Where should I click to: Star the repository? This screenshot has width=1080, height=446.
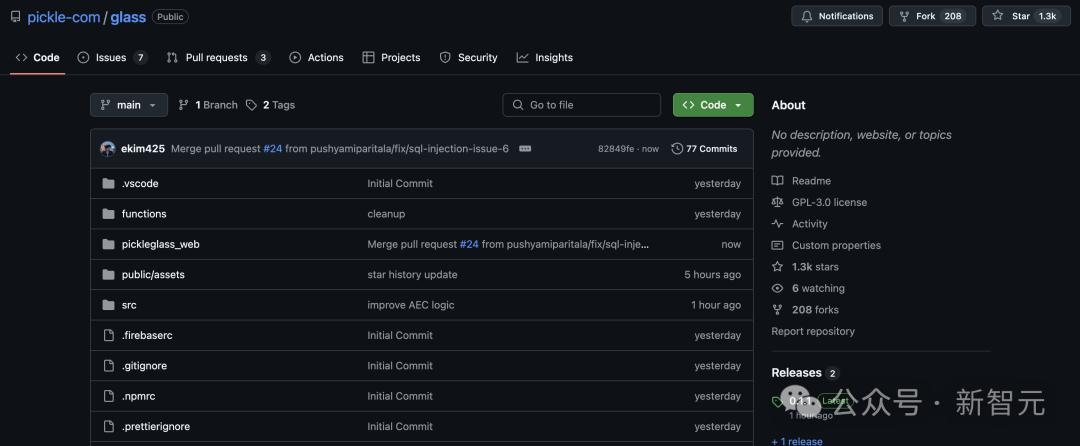(x=1026, y=16)
